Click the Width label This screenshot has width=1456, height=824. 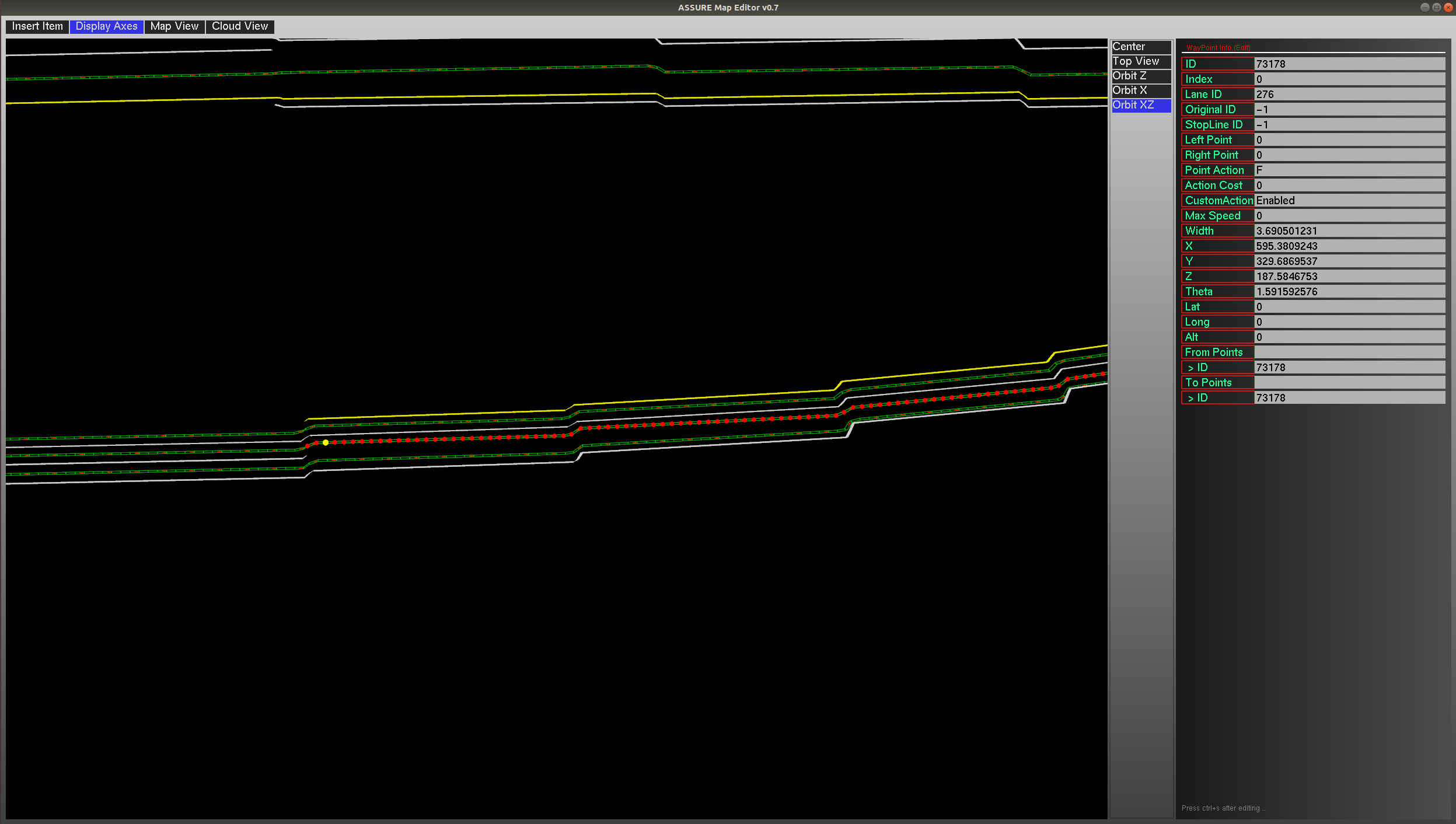click(1217, 231)
